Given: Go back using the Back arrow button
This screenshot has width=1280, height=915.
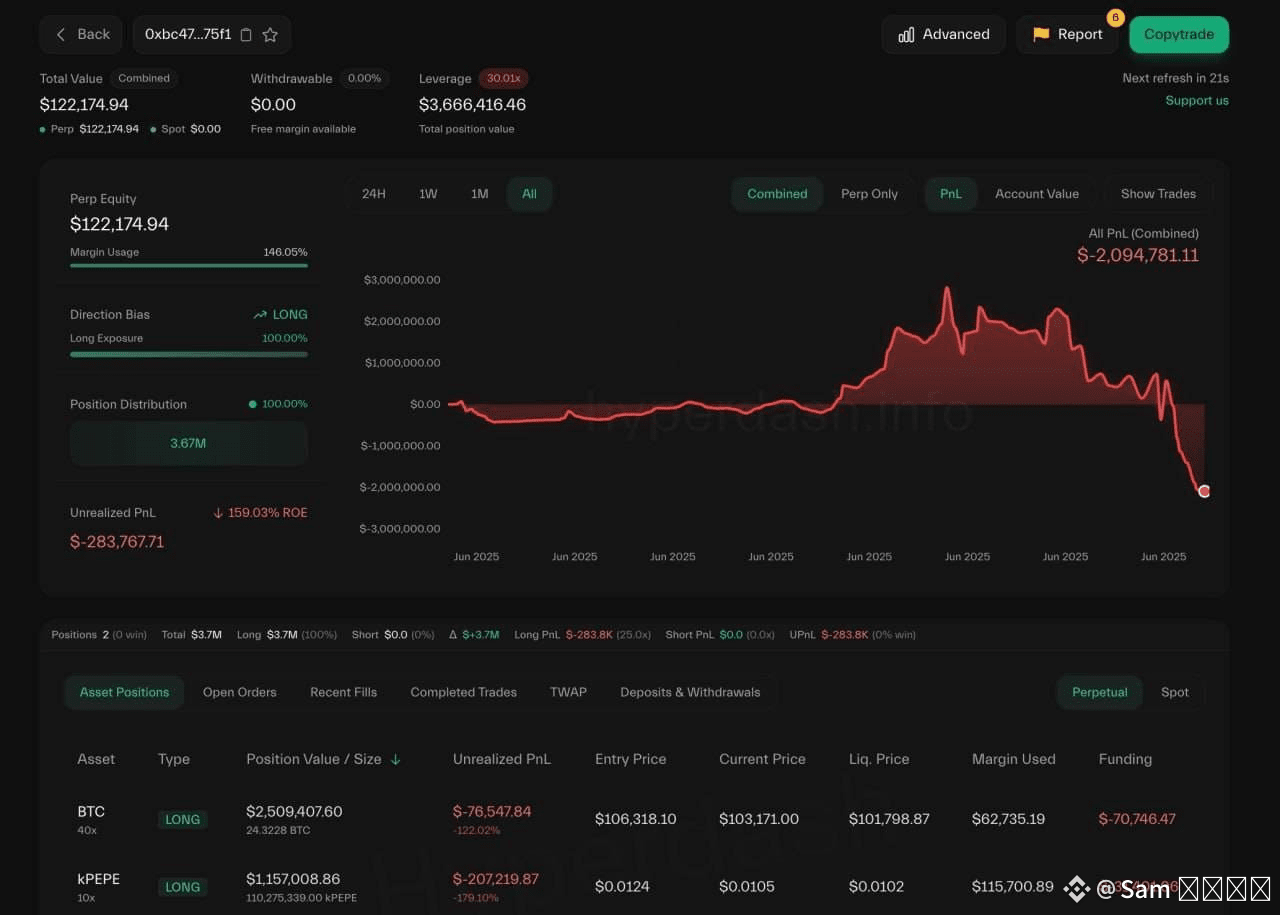Looking at the screenshot, I should click(81, 34).
